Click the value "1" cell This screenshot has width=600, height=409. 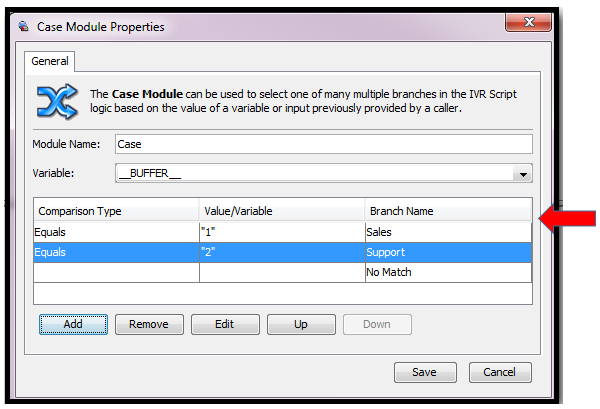pos(282,231)
